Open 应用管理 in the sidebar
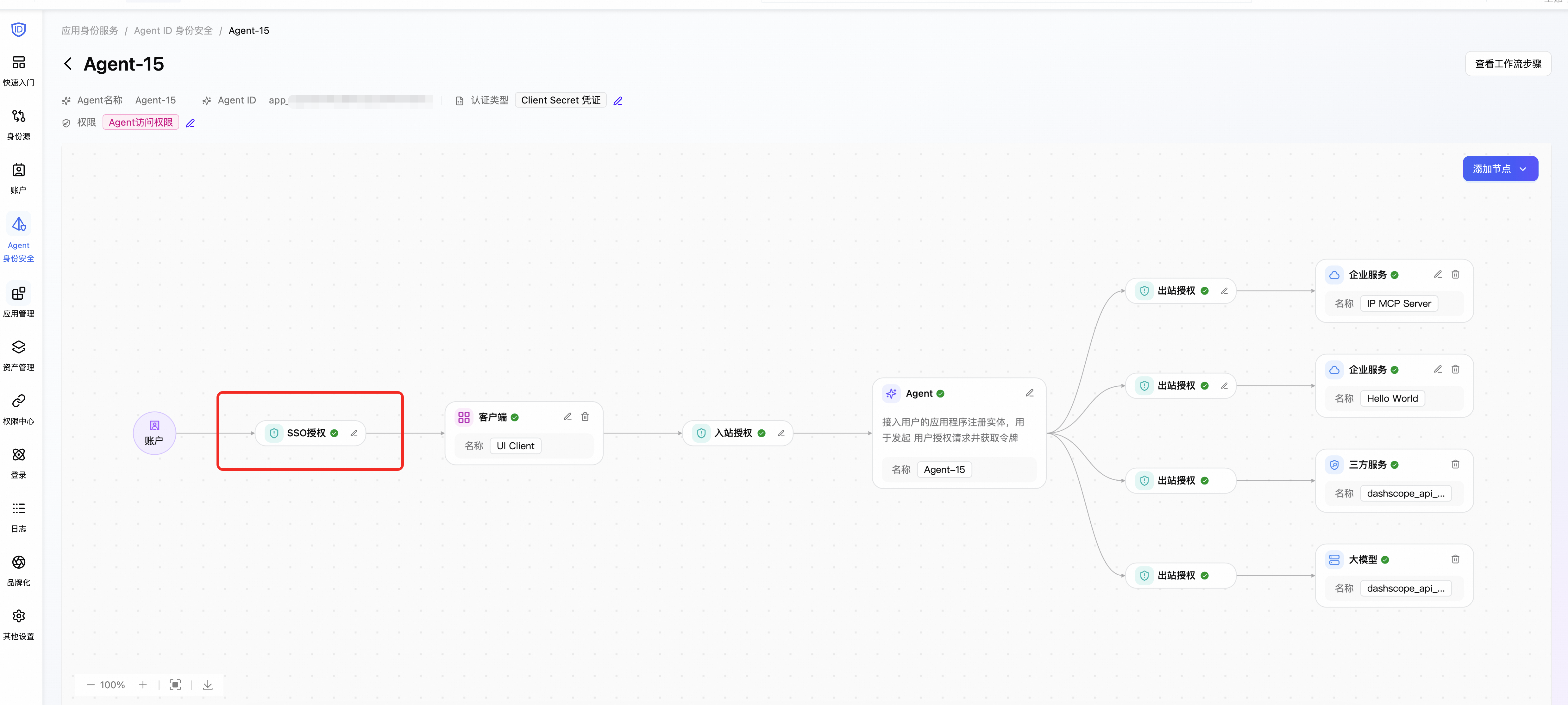 19,302
